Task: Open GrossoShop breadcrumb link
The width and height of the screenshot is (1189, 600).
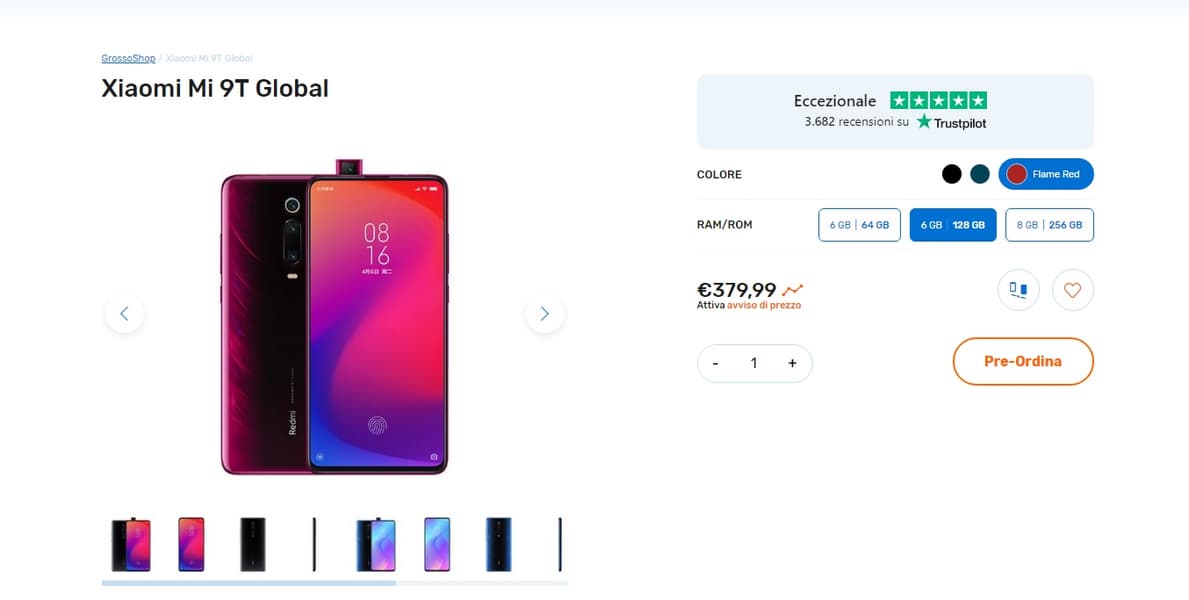Action: tap(128, 59)
